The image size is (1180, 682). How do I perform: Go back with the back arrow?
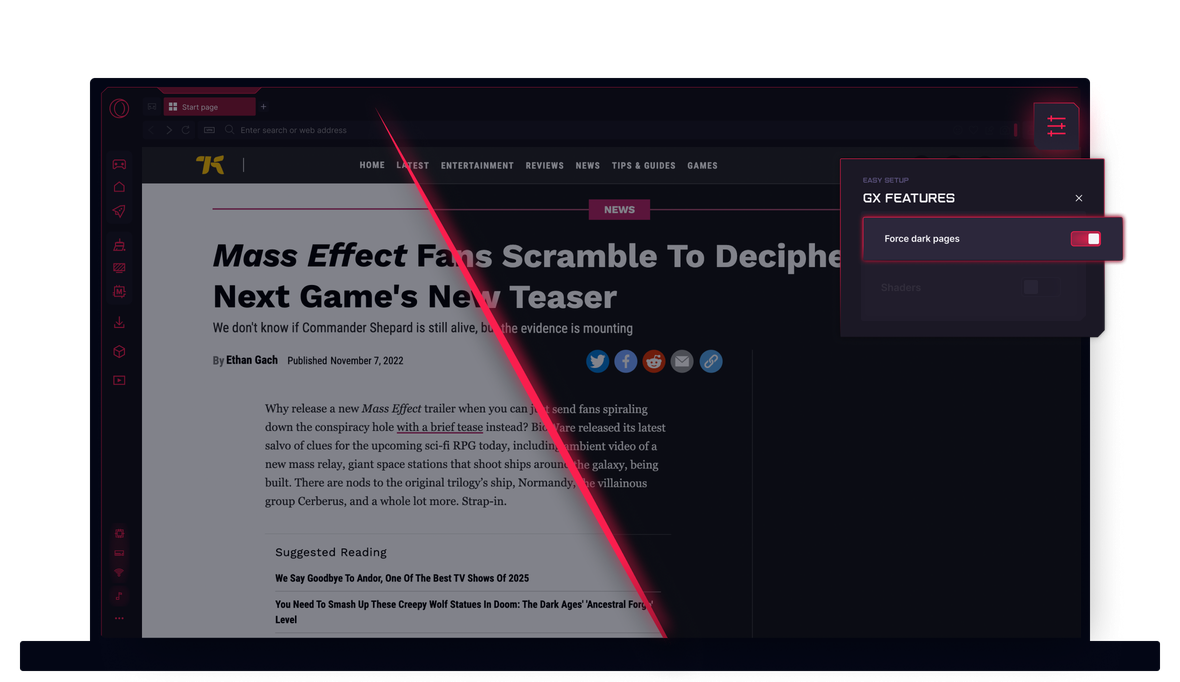coord(151,130)
